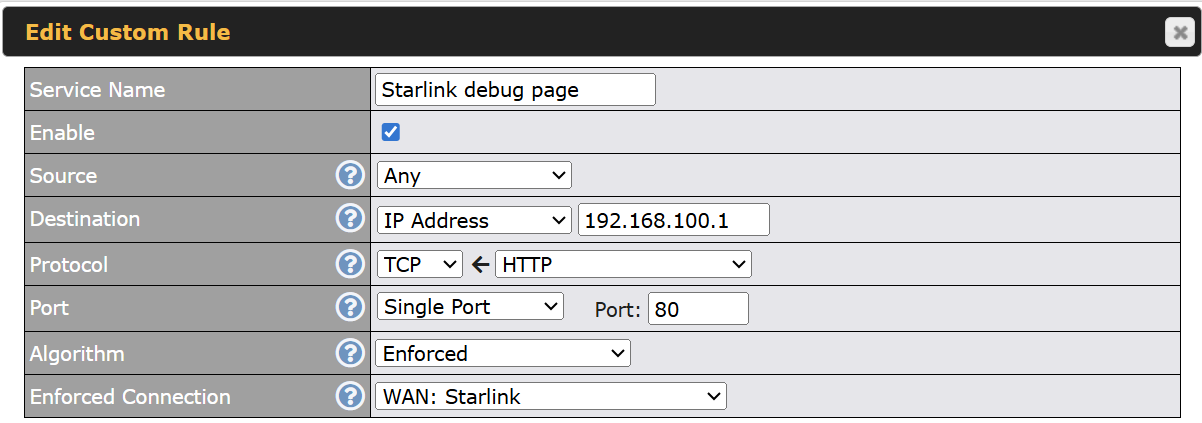The image size is (1202, 423).
Task: Open the Source help icon
Action: pos(349,176)
